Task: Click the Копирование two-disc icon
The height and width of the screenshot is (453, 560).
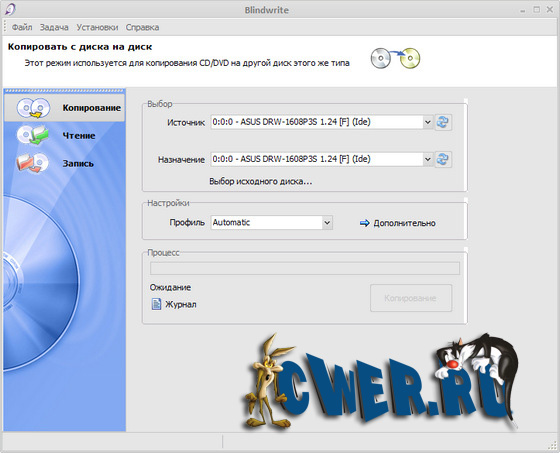Action: [x=34, y=108]
